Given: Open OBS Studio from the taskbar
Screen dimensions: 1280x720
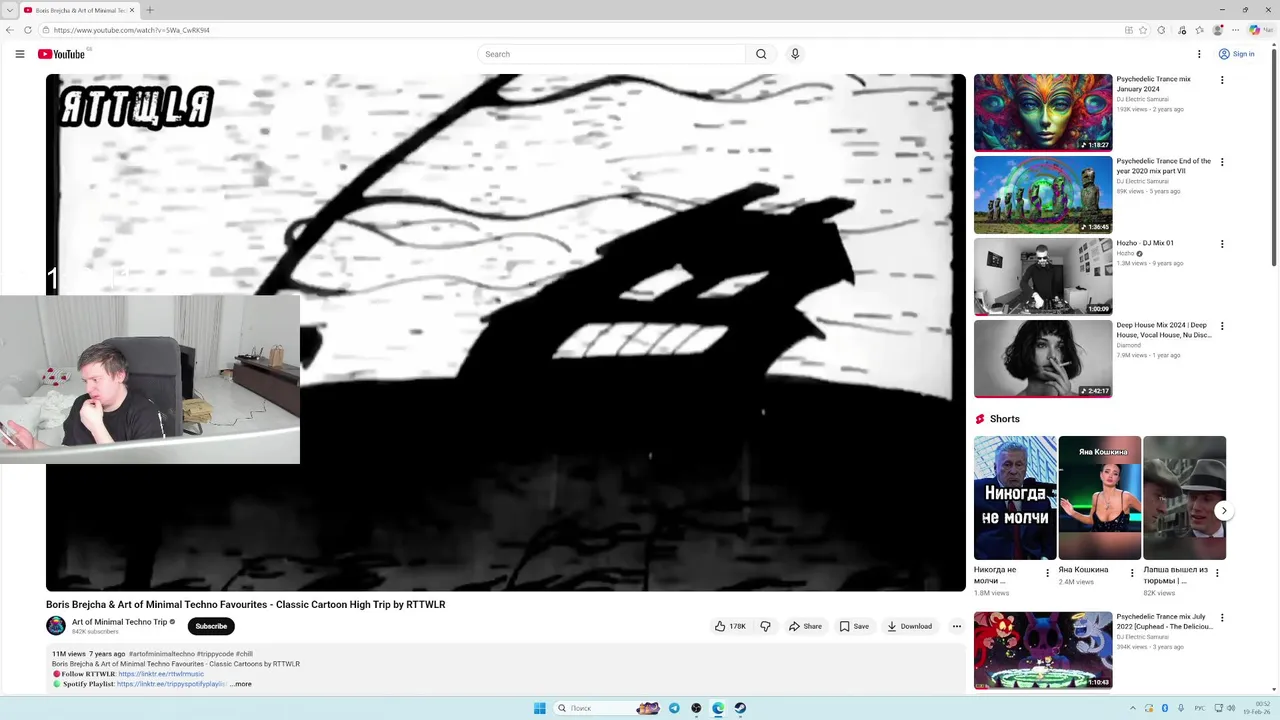Looking at the screenshot, I should 696,708.
